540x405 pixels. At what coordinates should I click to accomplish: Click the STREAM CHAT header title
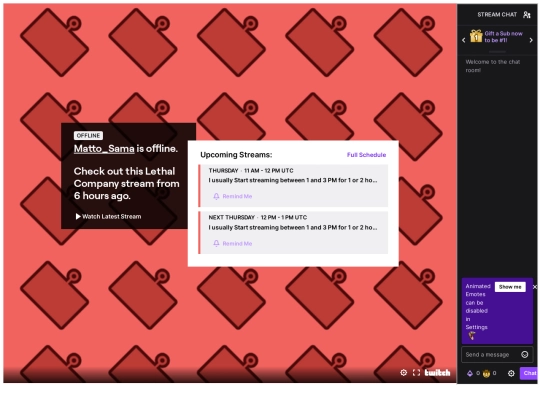pos(497,14)
